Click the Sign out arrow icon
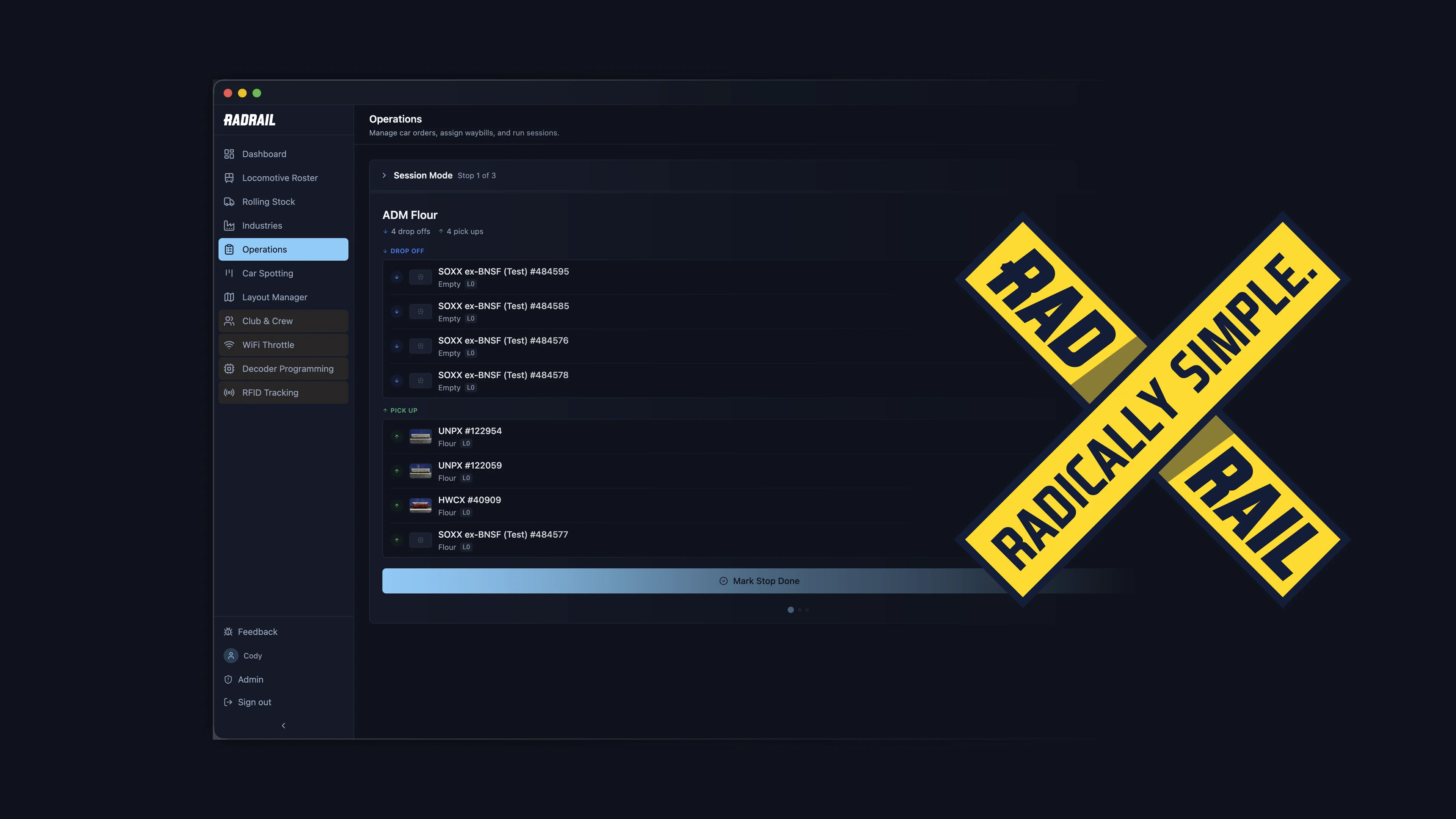 228,702
